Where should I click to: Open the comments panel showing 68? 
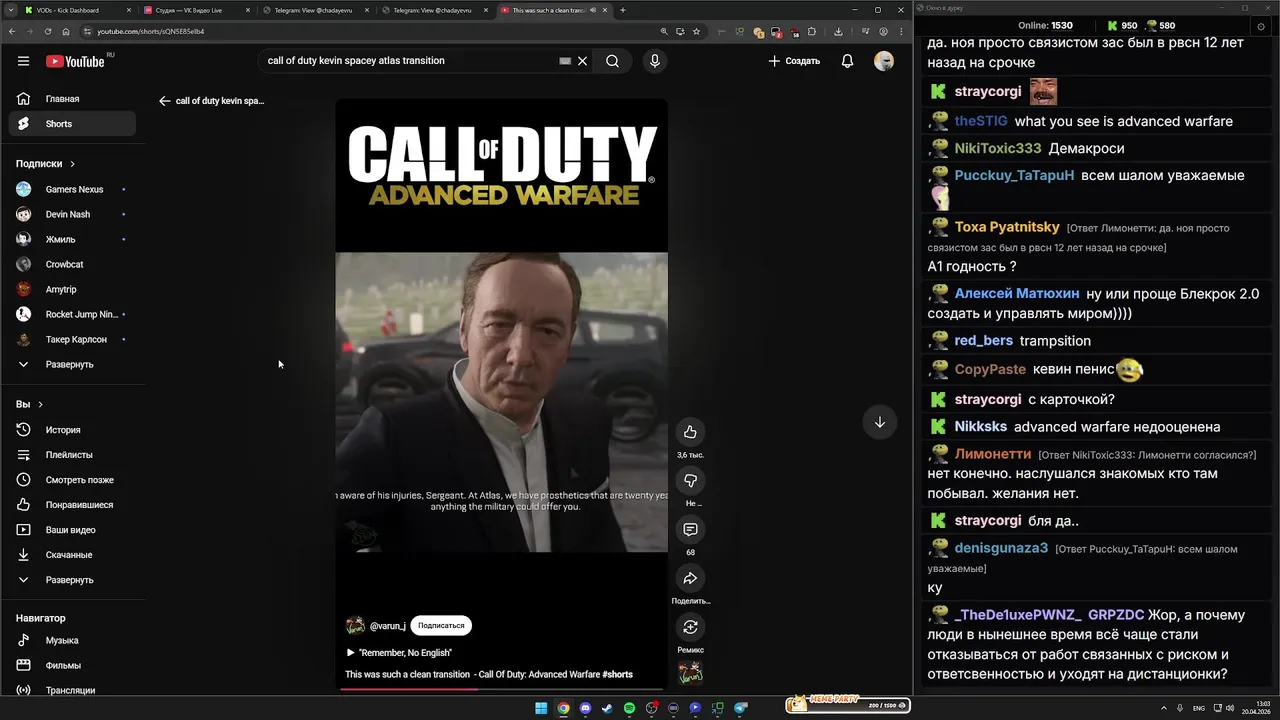tap(690, 529)
